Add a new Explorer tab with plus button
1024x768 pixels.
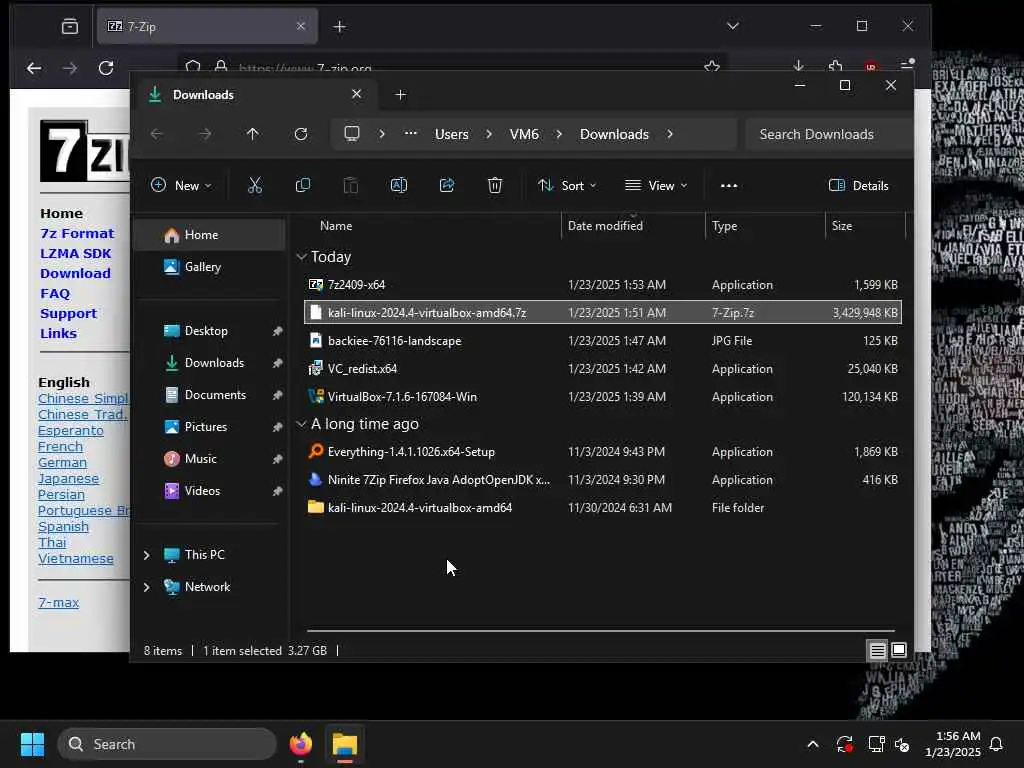[400, 95]
